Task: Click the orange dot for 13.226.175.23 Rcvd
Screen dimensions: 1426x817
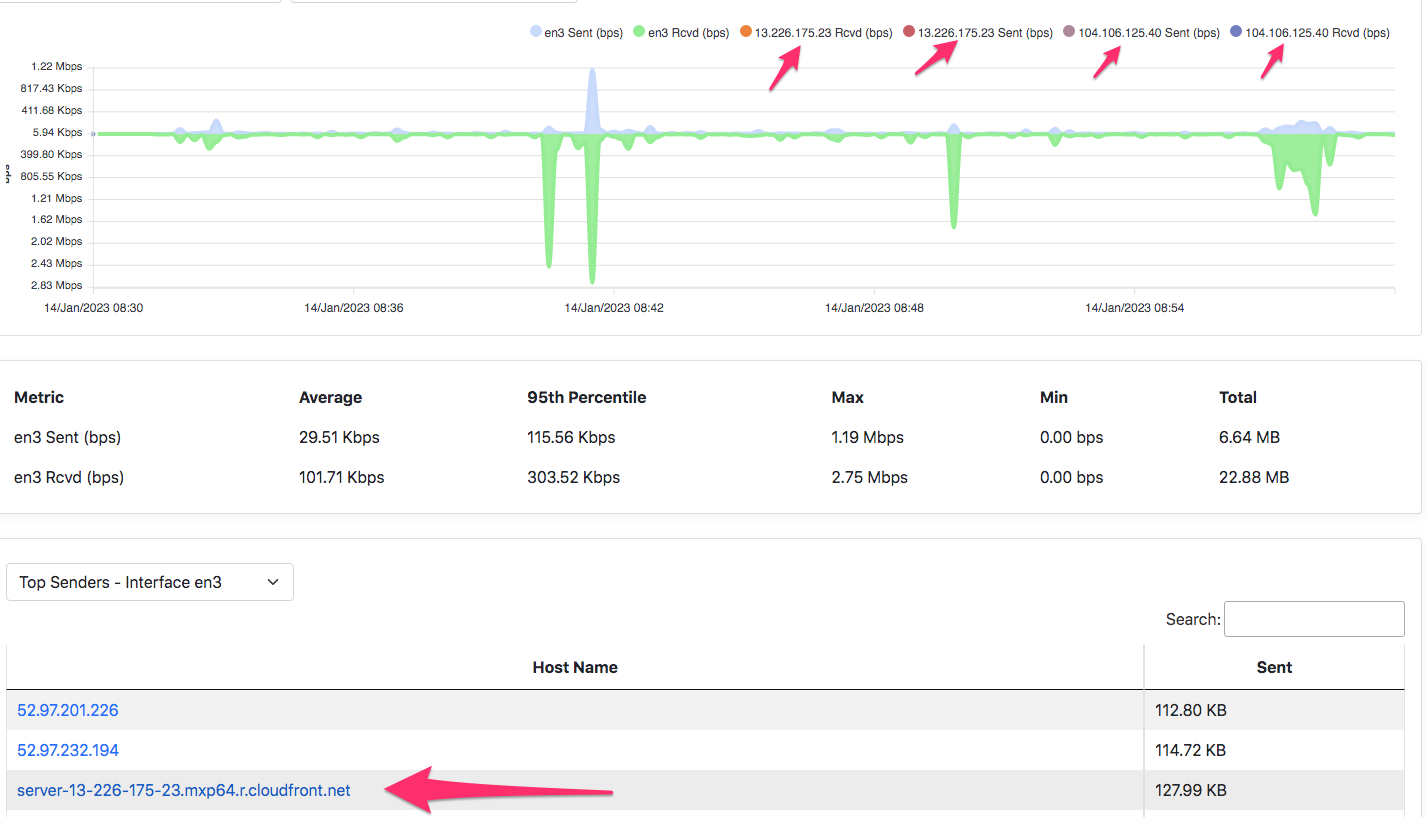Action: click(x=745, y=31)
